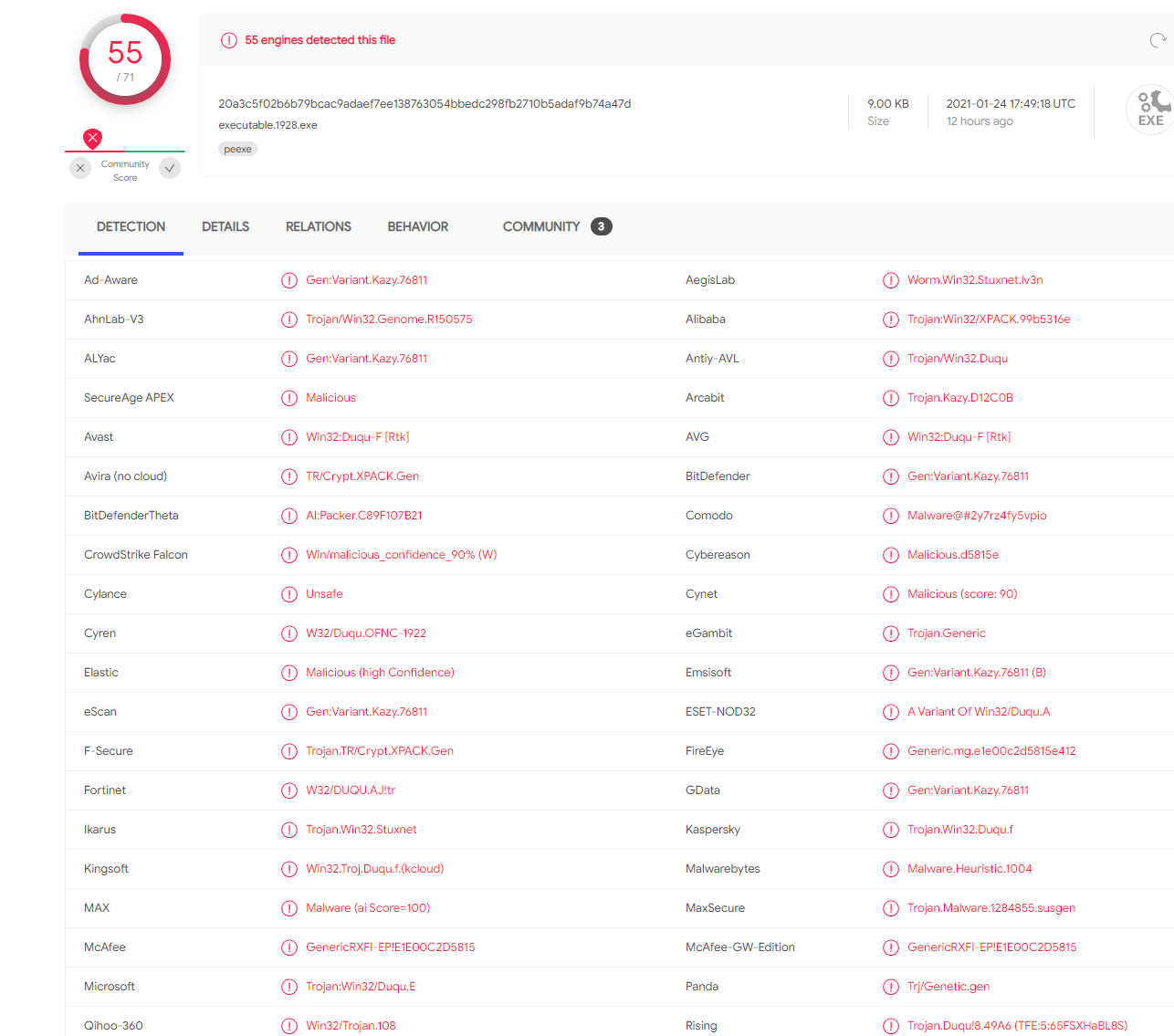Click the GData engine name
1174x1036 pixels.
click(x=703, y=790)
